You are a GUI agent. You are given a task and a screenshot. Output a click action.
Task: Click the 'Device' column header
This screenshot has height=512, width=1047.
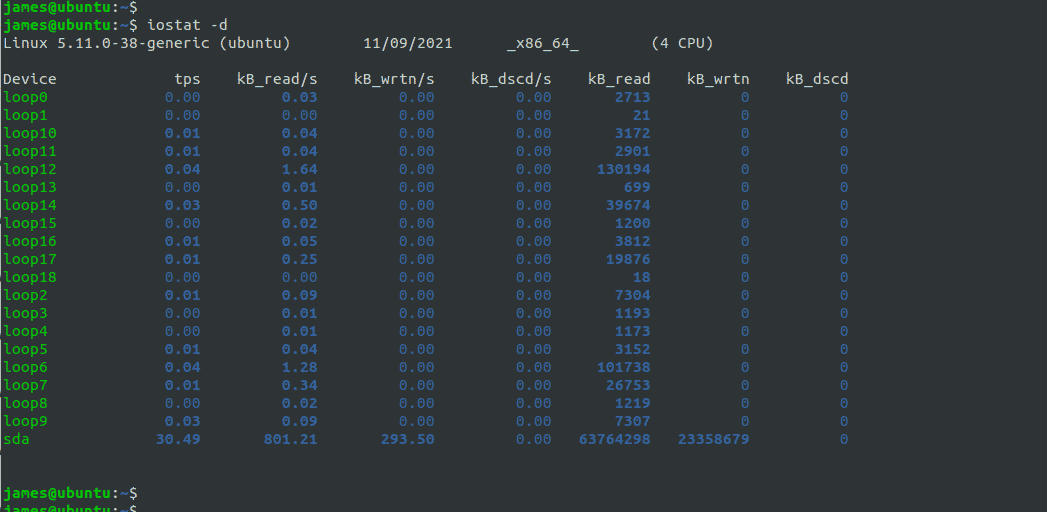pos(30,79)
